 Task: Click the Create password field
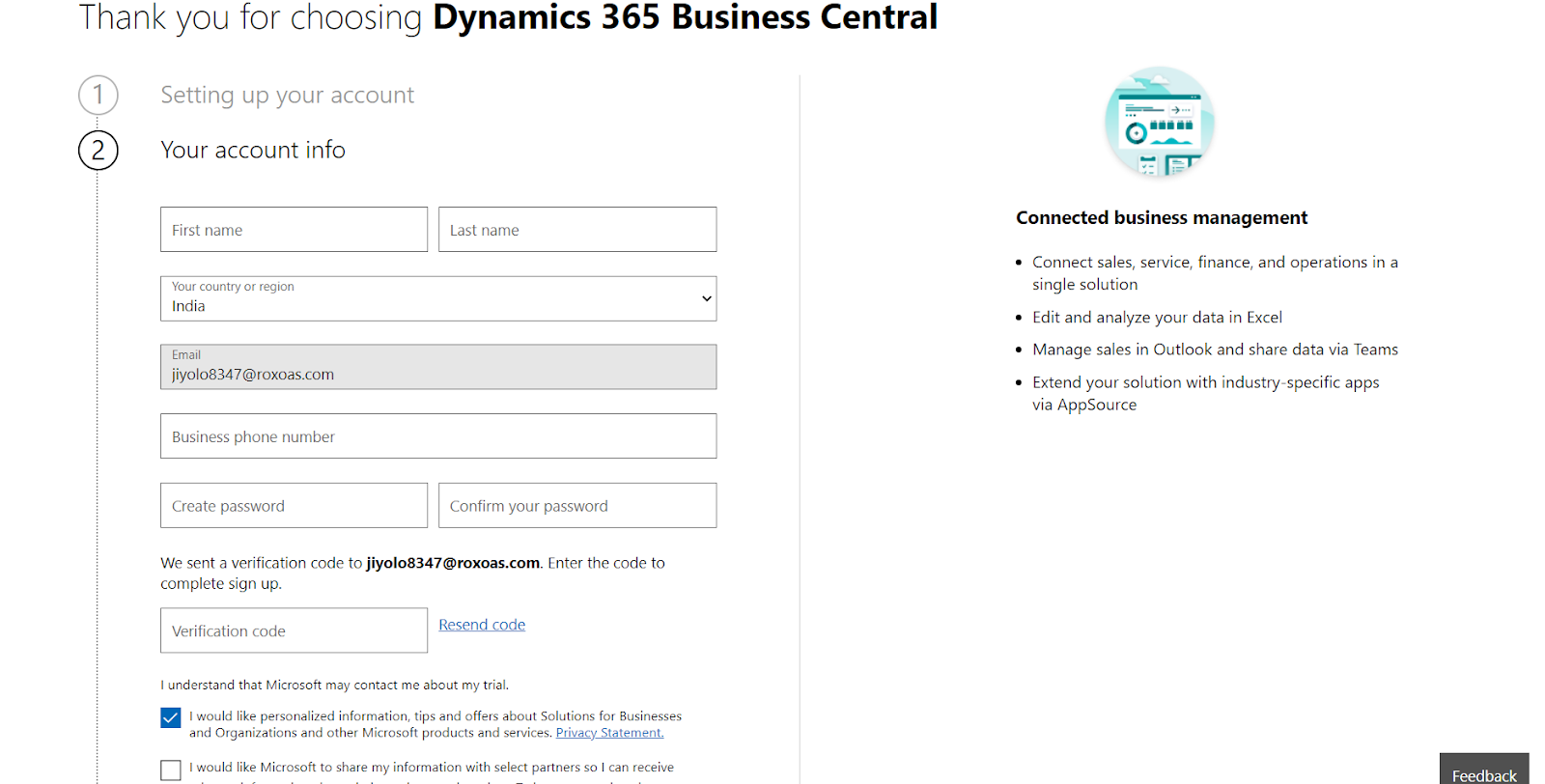[294, 506]
